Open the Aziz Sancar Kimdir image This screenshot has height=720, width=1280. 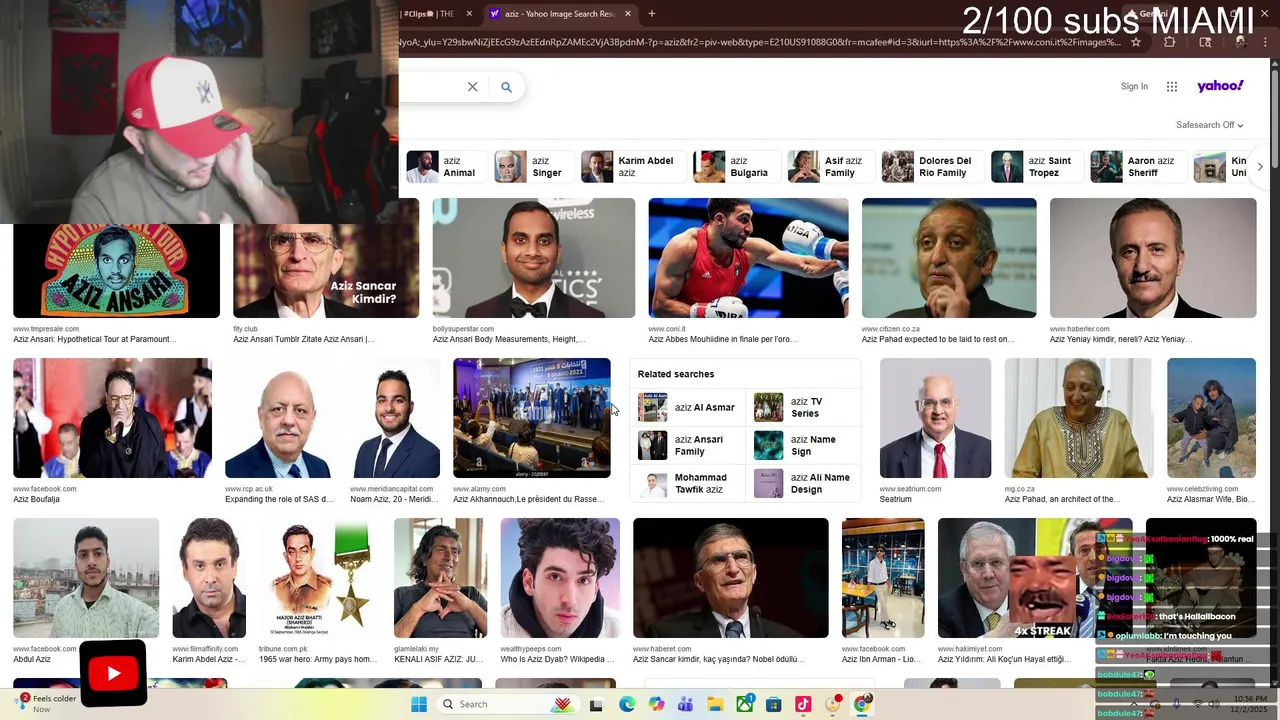[326, 271]
